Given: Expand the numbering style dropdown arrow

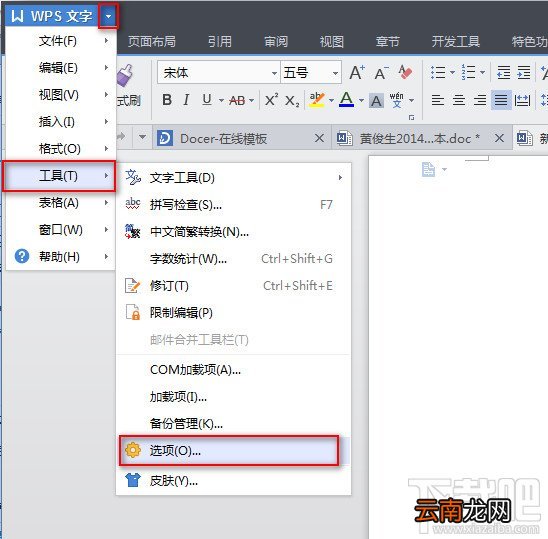Looking at the screenshot, I should pos(483,73).
